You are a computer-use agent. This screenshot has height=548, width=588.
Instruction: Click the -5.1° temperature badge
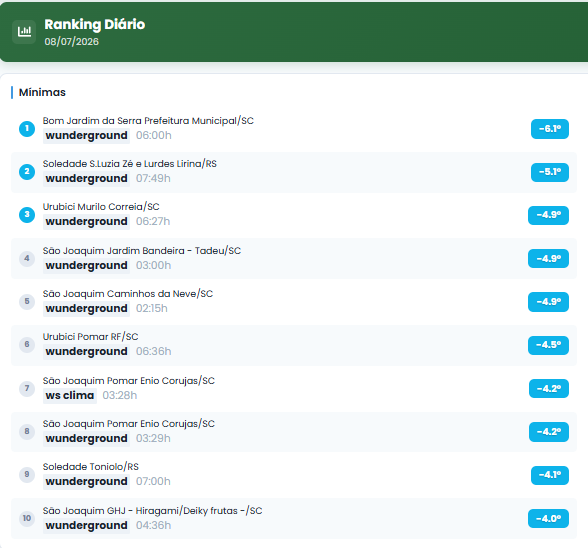point(550,172)
